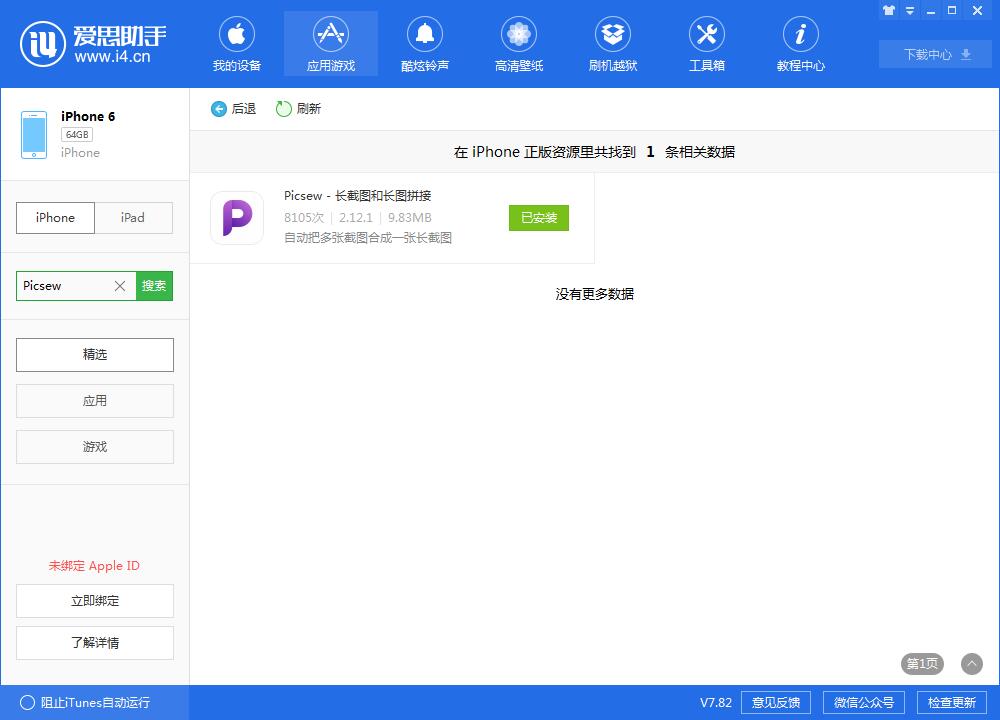This screenshot has width=1000, height=720.
Task: Open the 工具箱 toolbox
Action: coord(706,43)
